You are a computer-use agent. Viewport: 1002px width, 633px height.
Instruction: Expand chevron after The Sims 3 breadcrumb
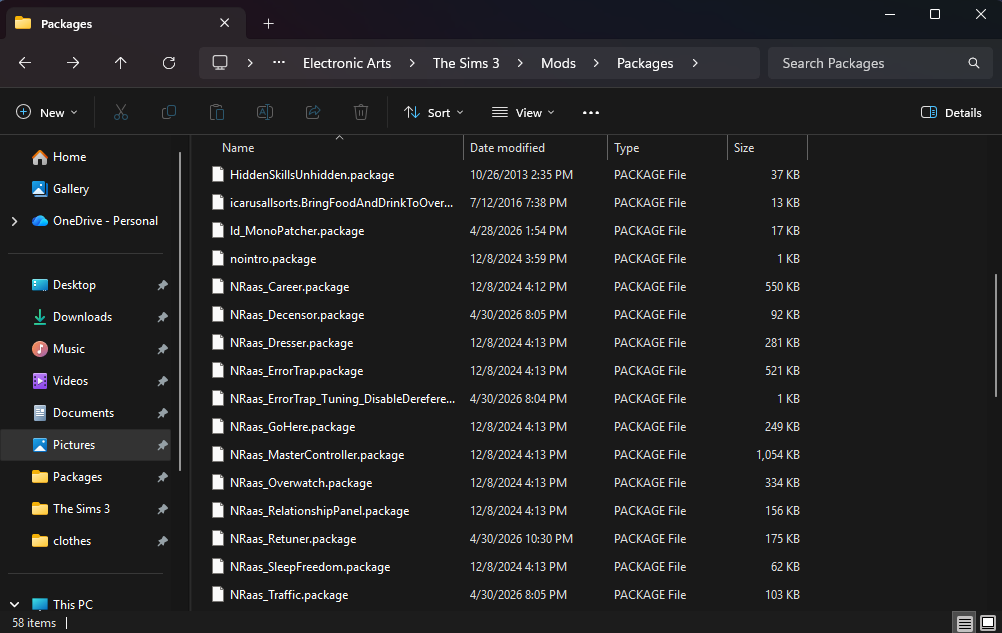point(520,63)
